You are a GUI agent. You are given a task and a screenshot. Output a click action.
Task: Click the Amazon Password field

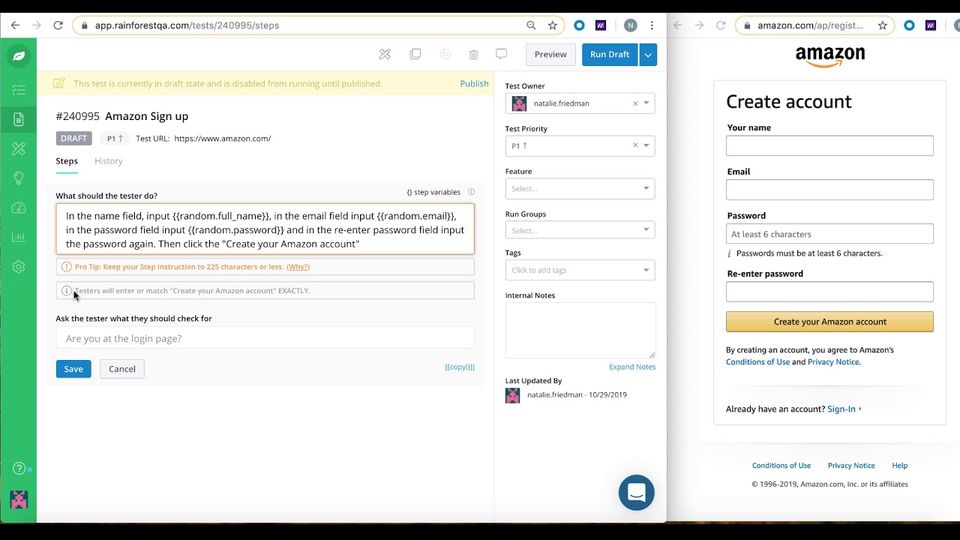click(830, 234)
